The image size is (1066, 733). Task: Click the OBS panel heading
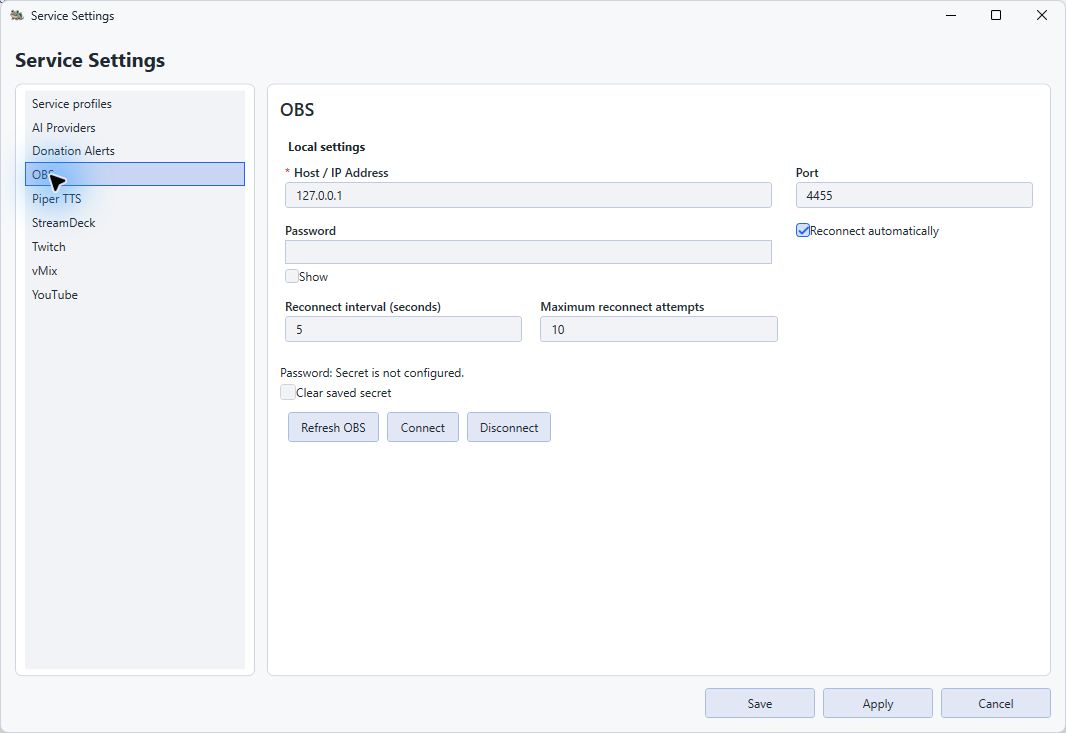point(297,109)
